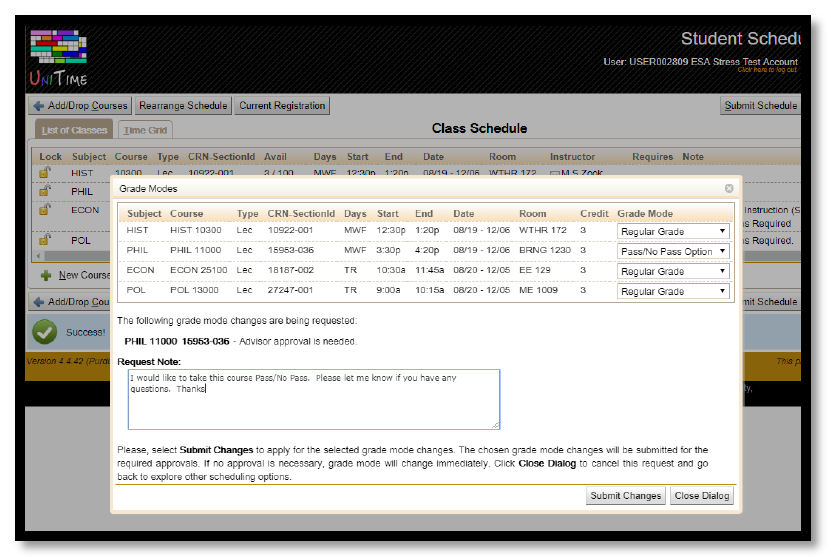The image size is (831, 557).
Task: Click the top Submit Schedule button
Action: tap(760, 106)
